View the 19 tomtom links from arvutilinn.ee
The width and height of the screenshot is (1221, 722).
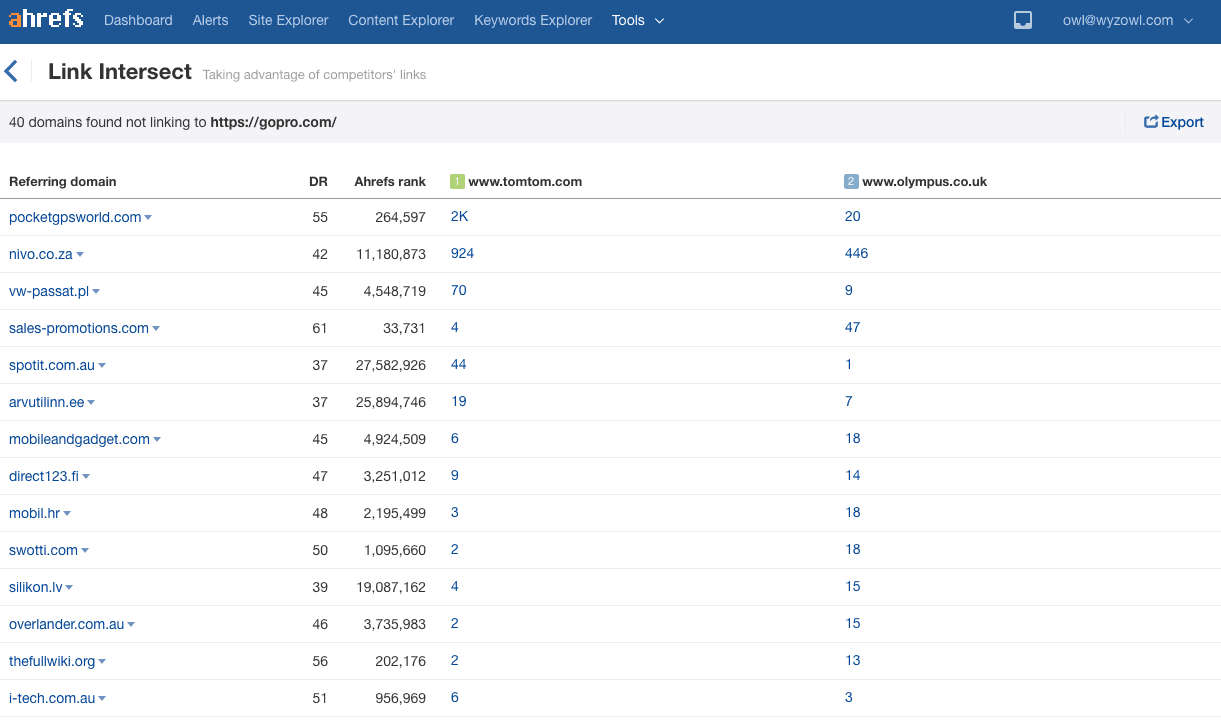point(458,401)
